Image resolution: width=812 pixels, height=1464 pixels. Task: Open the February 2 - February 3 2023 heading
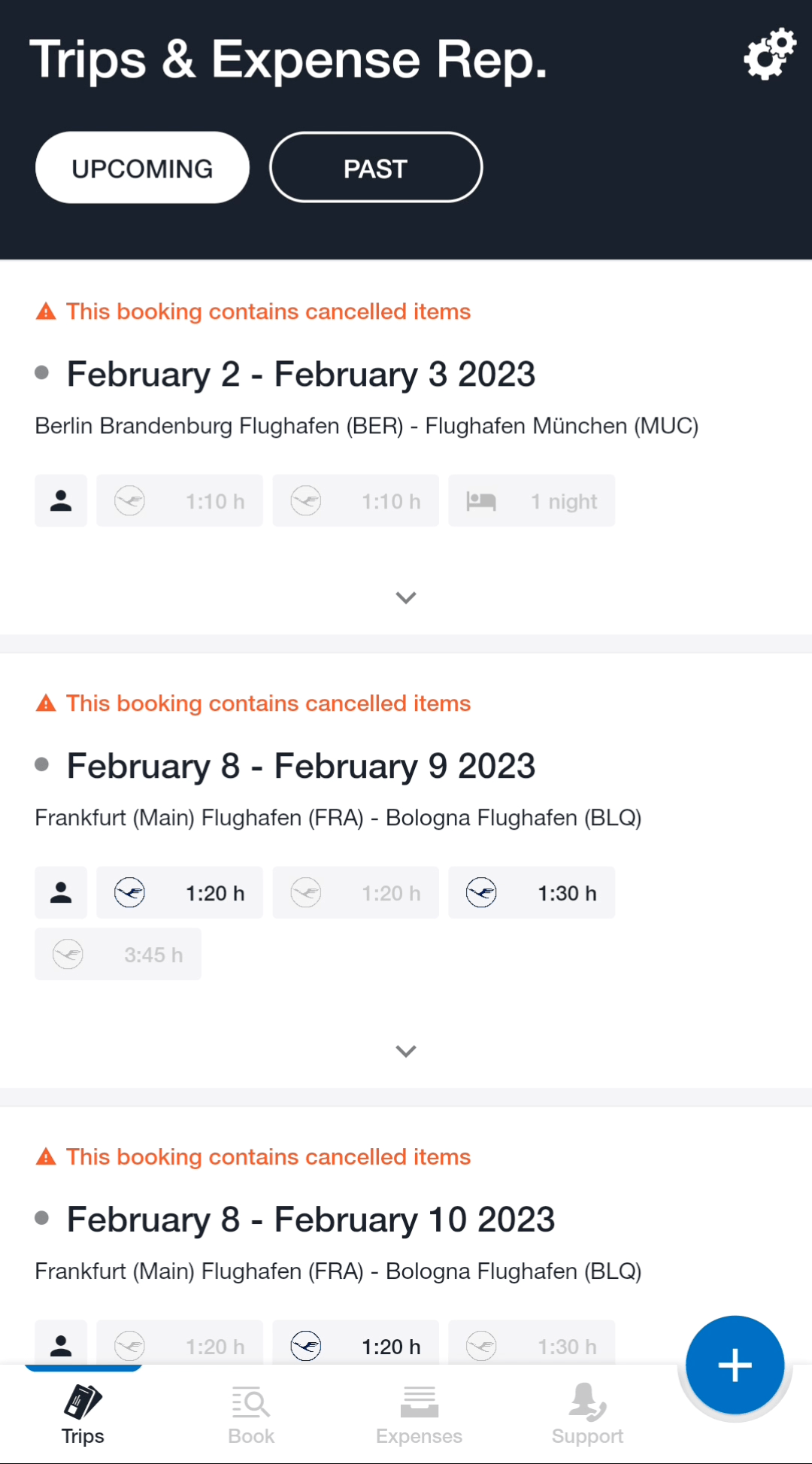coord(301,375)
